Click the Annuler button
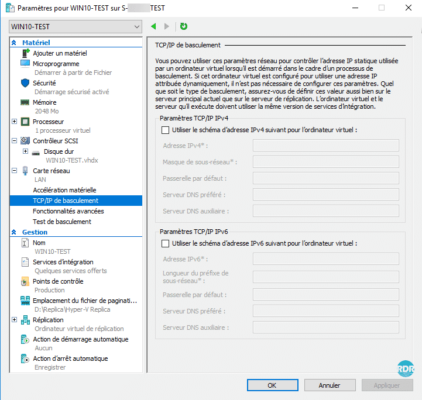 tap(330, 385)
